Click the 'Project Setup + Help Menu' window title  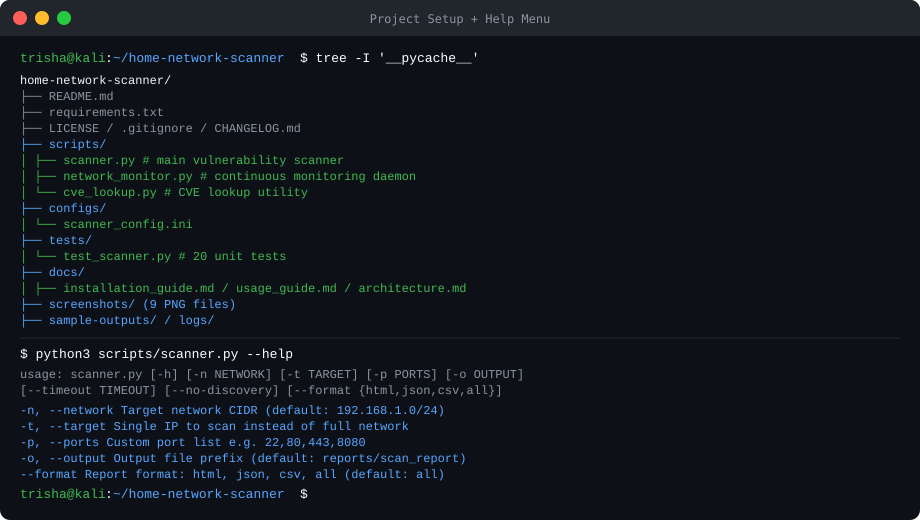click(x=459, y=19)
